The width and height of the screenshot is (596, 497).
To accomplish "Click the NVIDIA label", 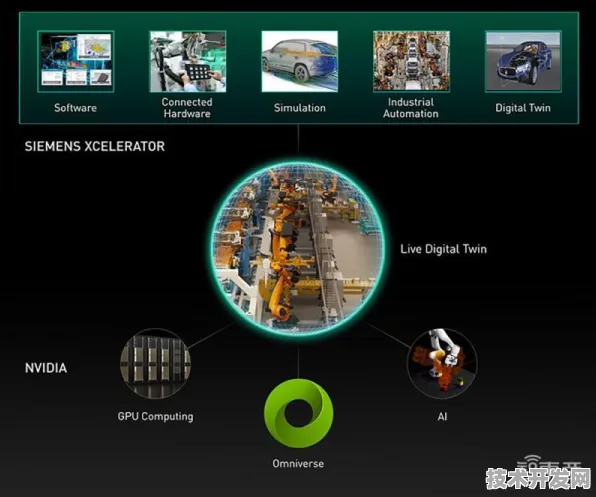I will (46, 368).
